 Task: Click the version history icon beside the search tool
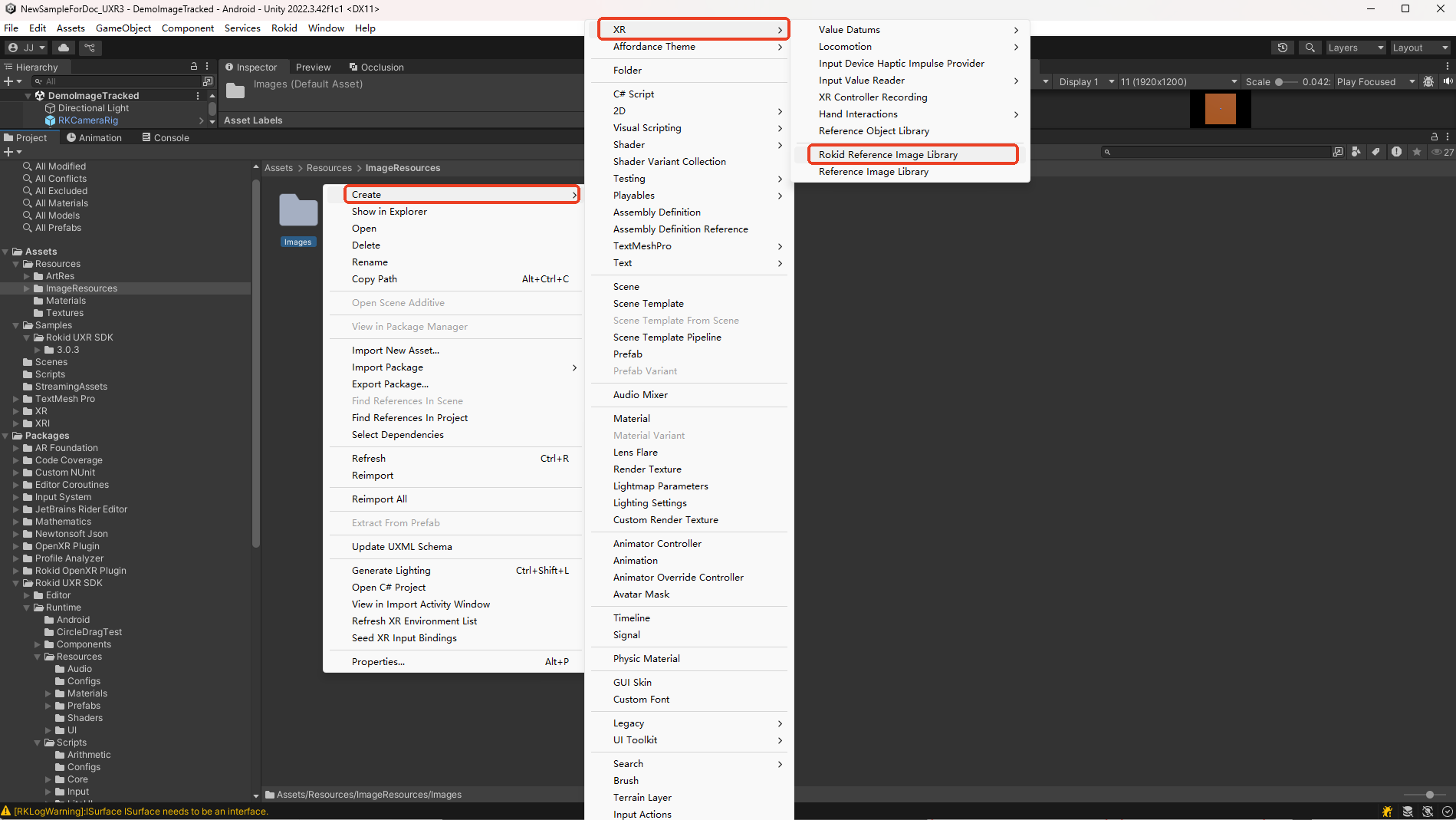coord(1283,48)
